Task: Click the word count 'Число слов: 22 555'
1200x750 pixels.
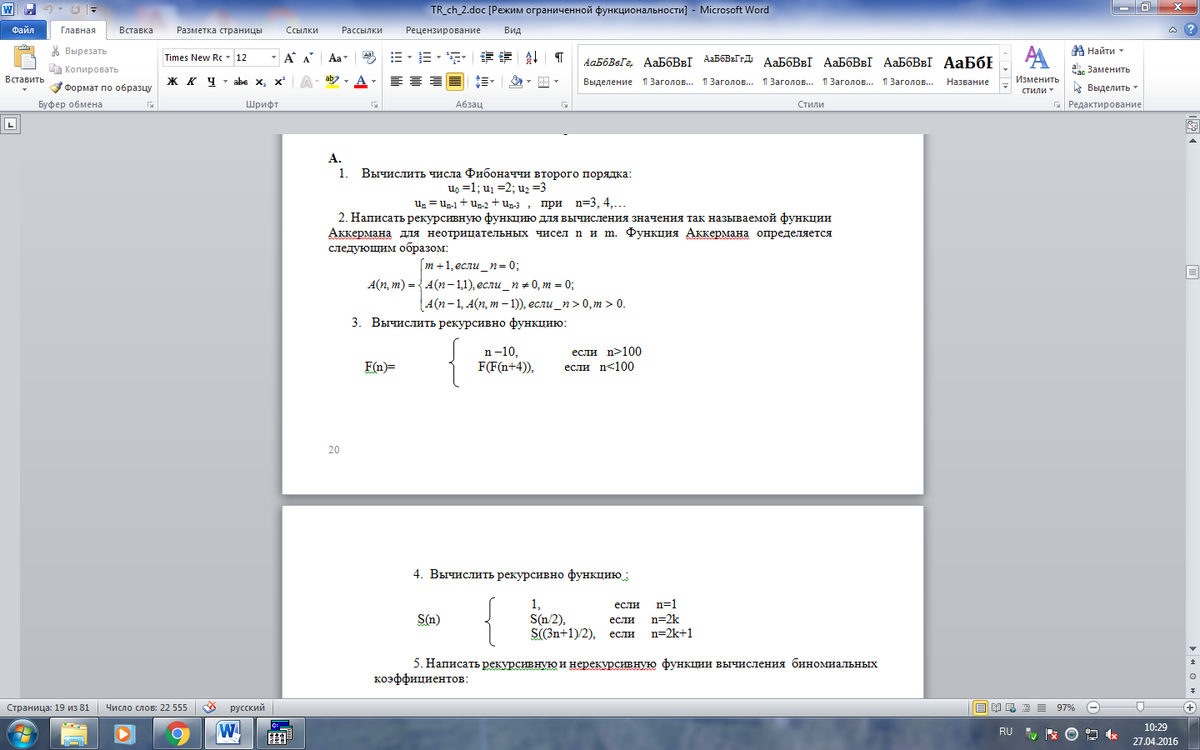Action: point(147,707)
